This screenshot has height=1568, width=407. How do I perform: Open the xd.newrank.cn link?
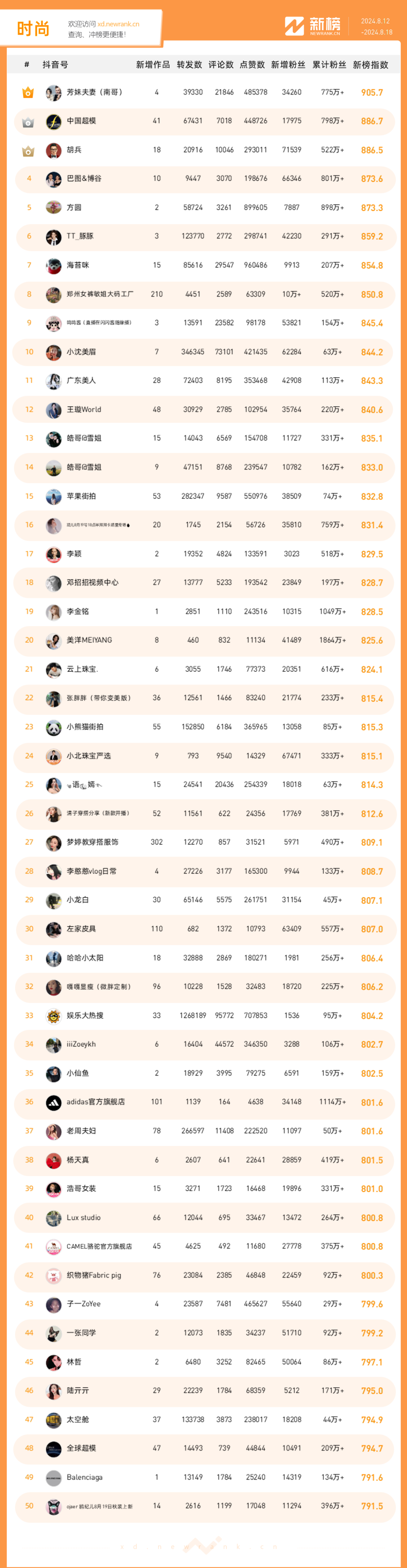click(118, 25)
